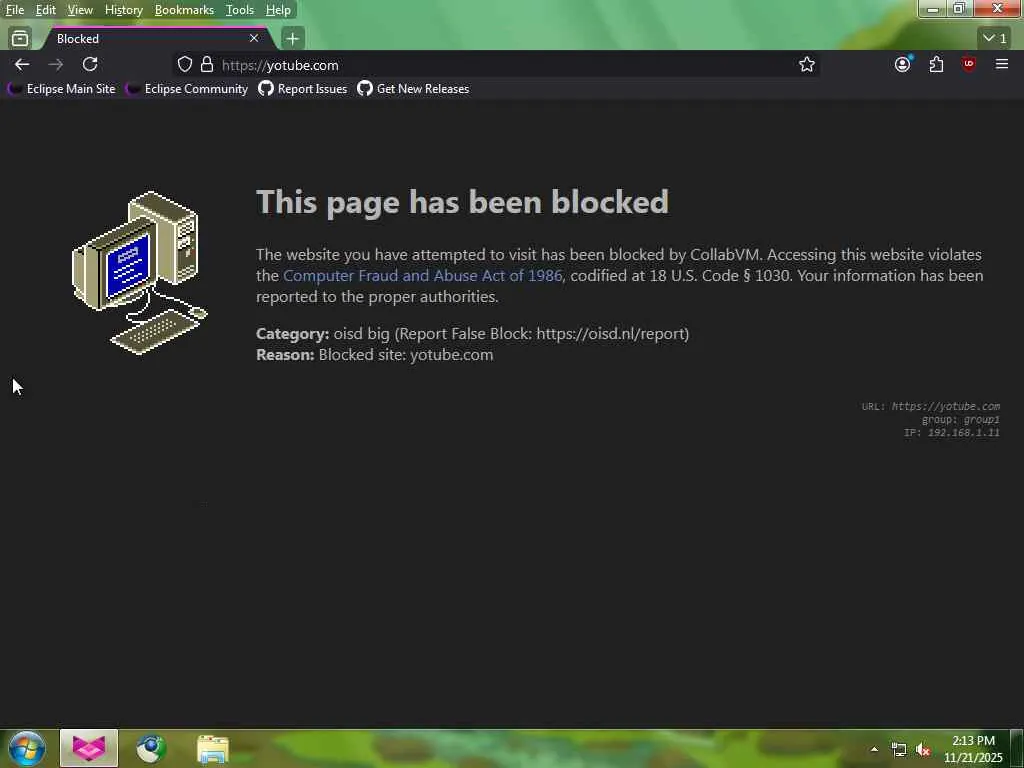Click the retro computer illustration

[139, 273]
